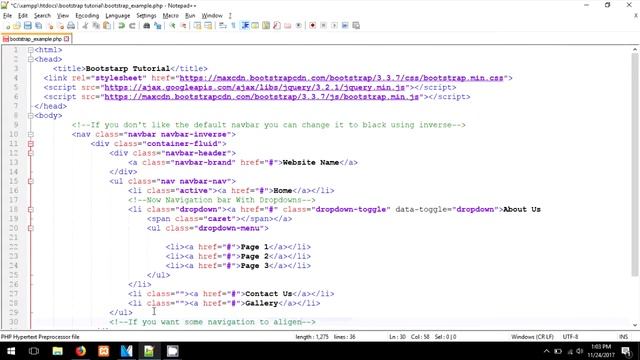Paste using the clipboard toolbar icon

(107, 26)
